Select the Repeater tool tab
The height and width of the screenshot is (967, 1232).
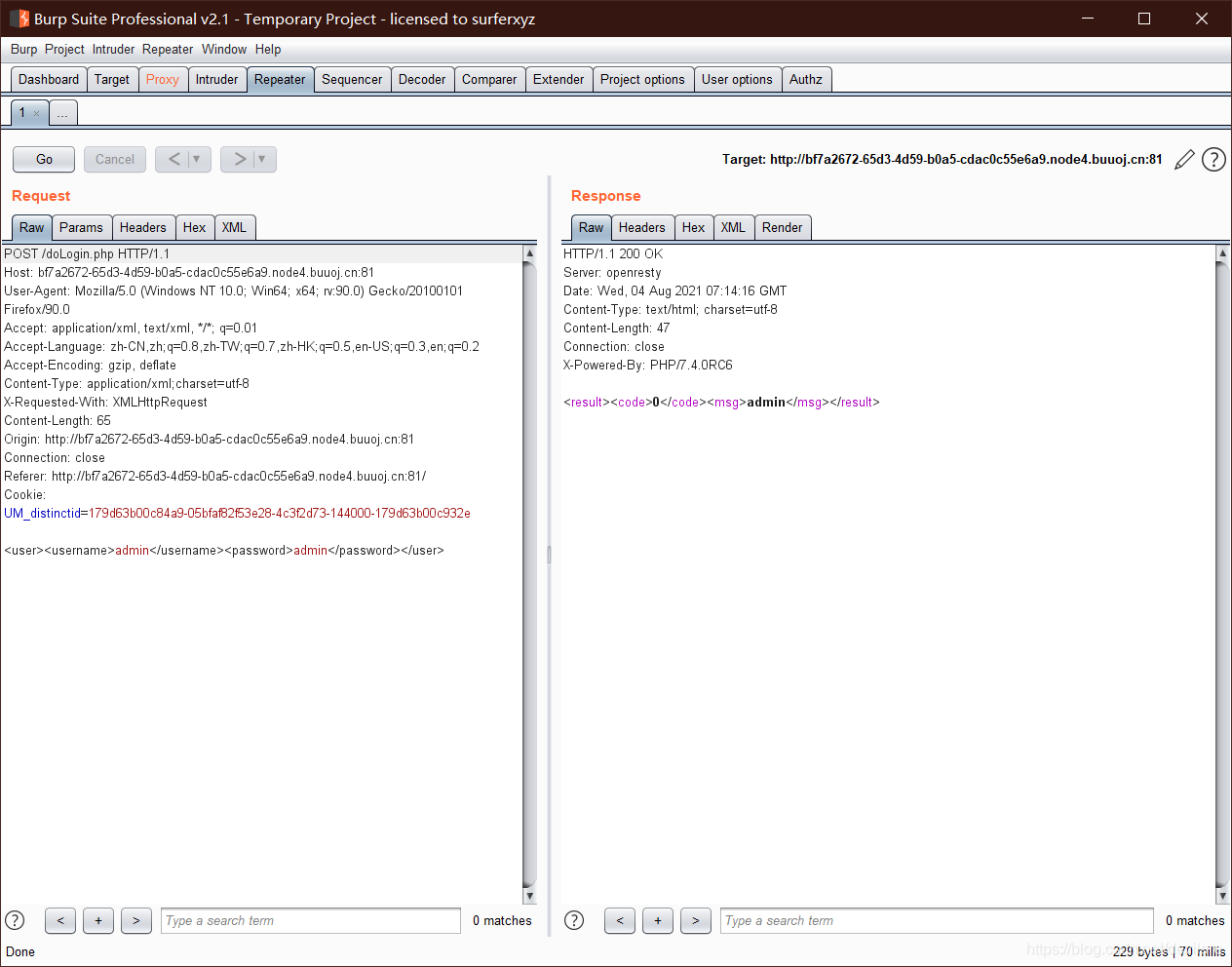click(x=280, y=80)
